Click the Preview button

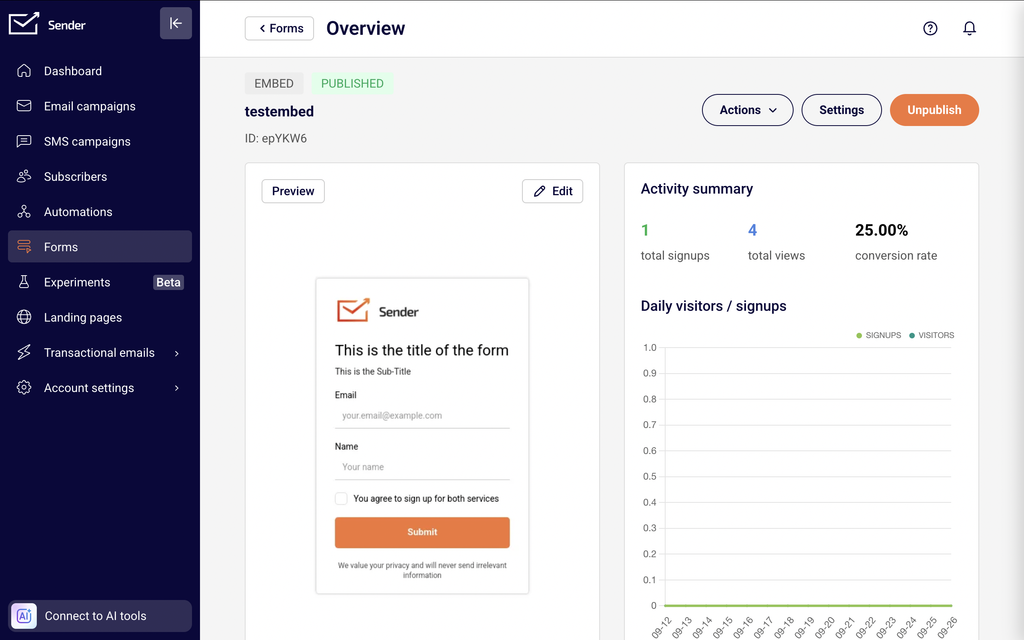point(293,191)
